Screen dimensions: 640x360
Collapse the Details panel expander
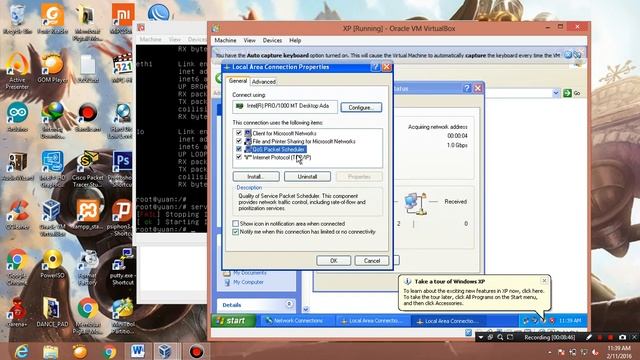point(289,304)
